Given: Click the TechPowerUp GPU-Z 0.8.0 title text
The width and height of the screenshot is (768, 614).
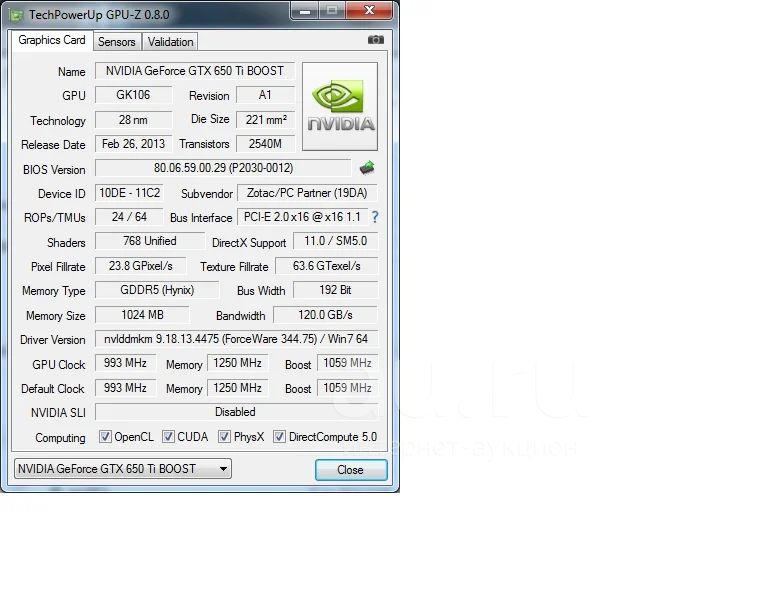Looking at the screenshot, I should (x=99, y=15).
